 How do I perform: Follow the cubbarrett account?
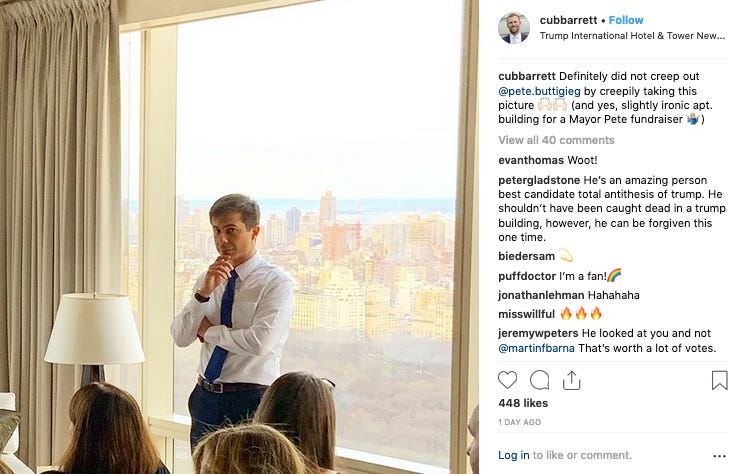pos(626,20)
